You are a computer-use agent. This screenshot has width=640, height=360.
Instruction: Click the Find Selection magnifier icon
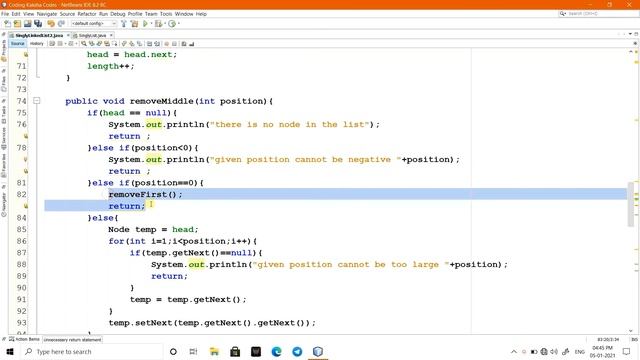(x=84, y=44)
